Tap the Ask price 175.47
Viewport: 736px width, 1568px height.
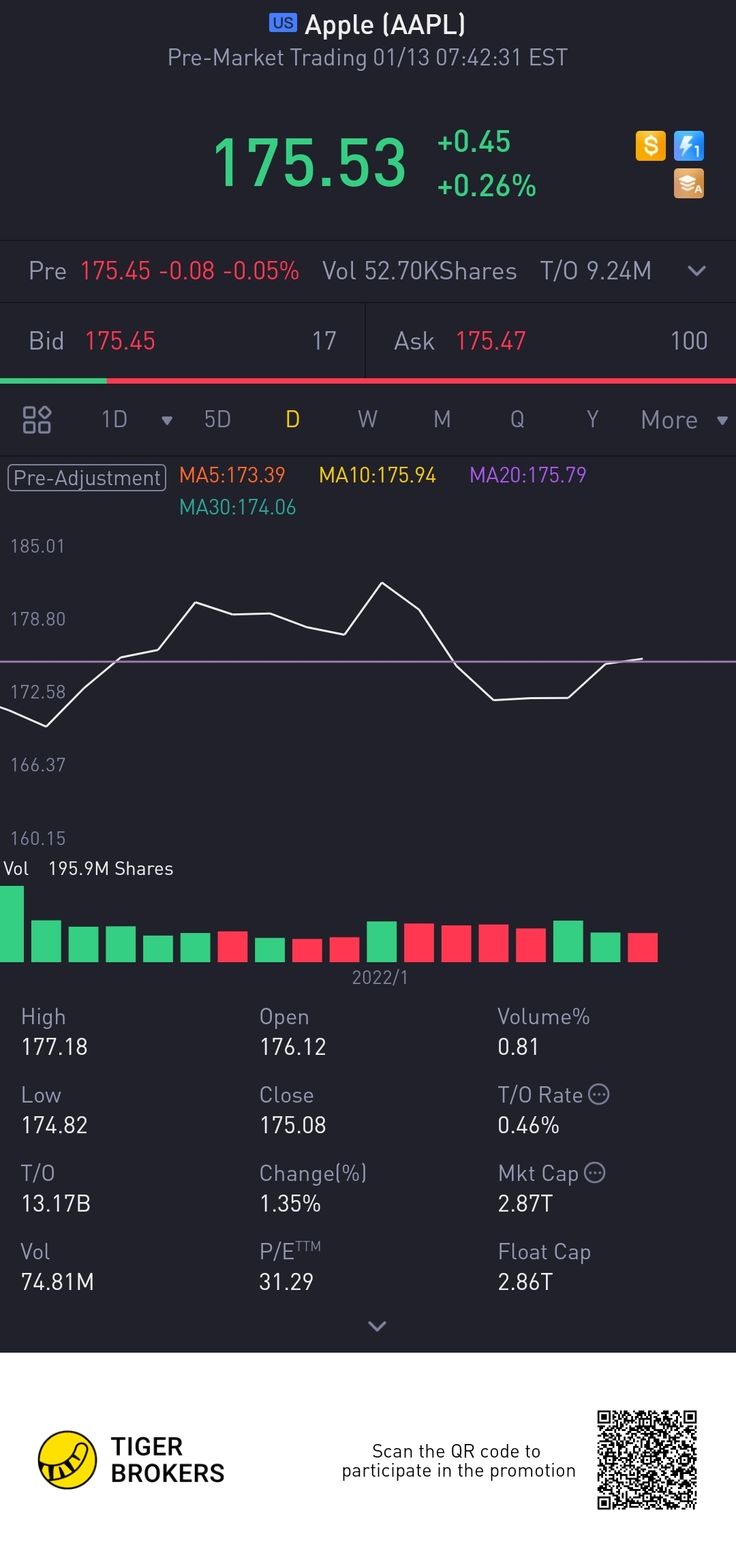[x=491, y=341]
